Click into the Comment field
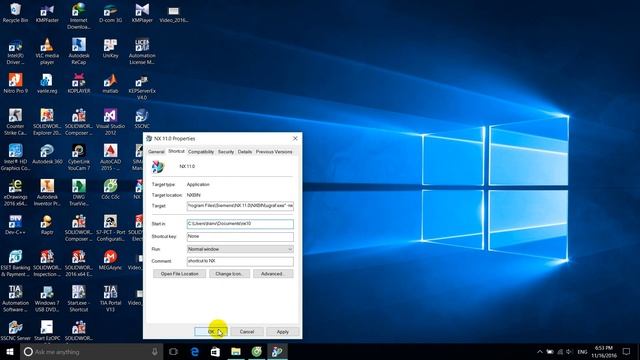Image resolution: width=640 pixels, height=360 pixels. pyautogui.click(x=240, y=261)
